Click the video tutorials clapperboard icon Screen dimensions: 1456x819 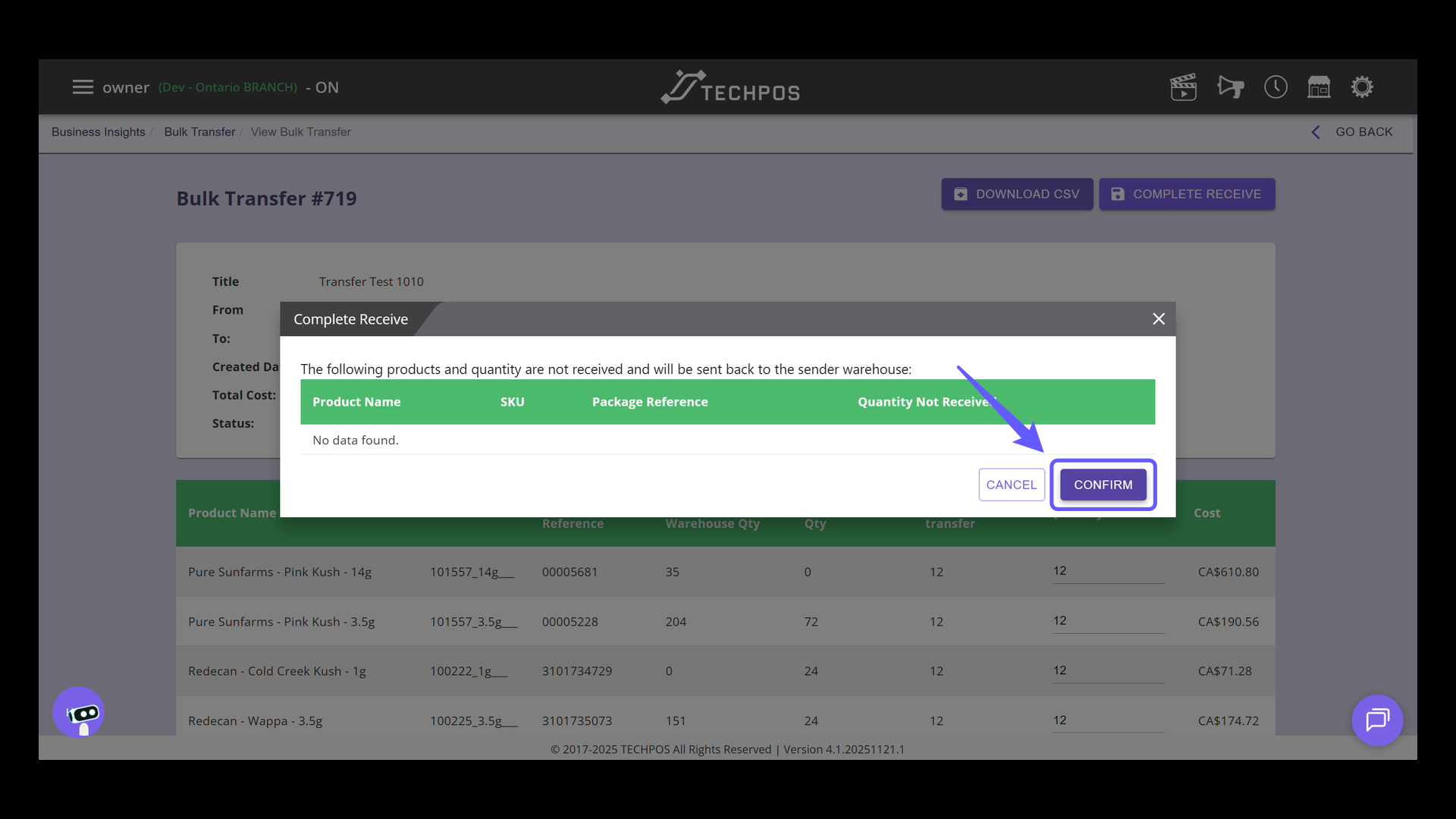1183,87
